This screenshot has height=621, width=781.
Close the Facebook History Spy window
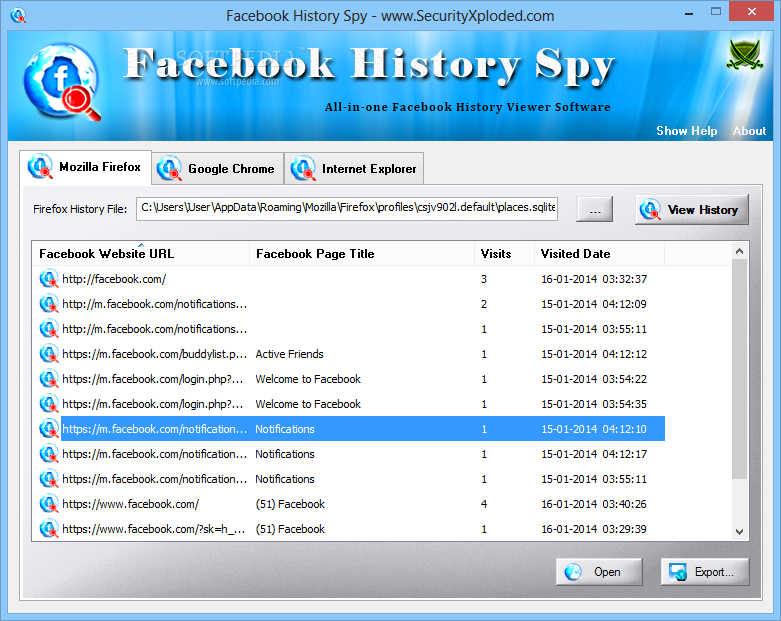tap(752, 11)
